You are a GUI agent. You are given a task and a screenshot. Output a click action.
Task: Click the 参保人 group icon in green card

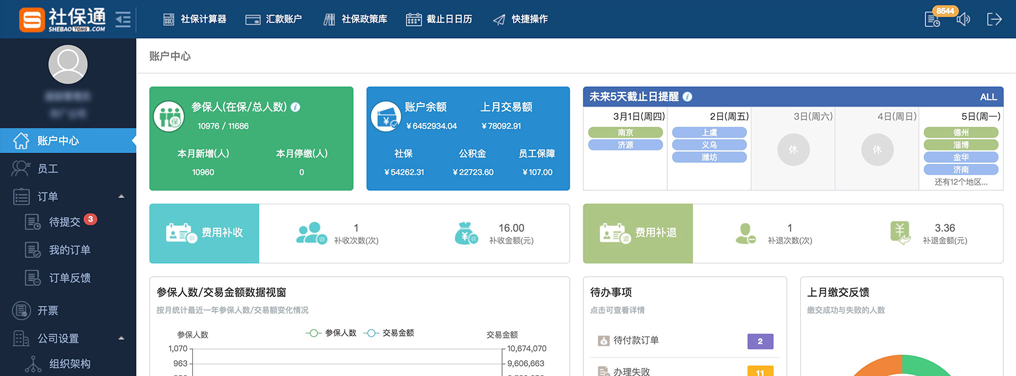169,117
